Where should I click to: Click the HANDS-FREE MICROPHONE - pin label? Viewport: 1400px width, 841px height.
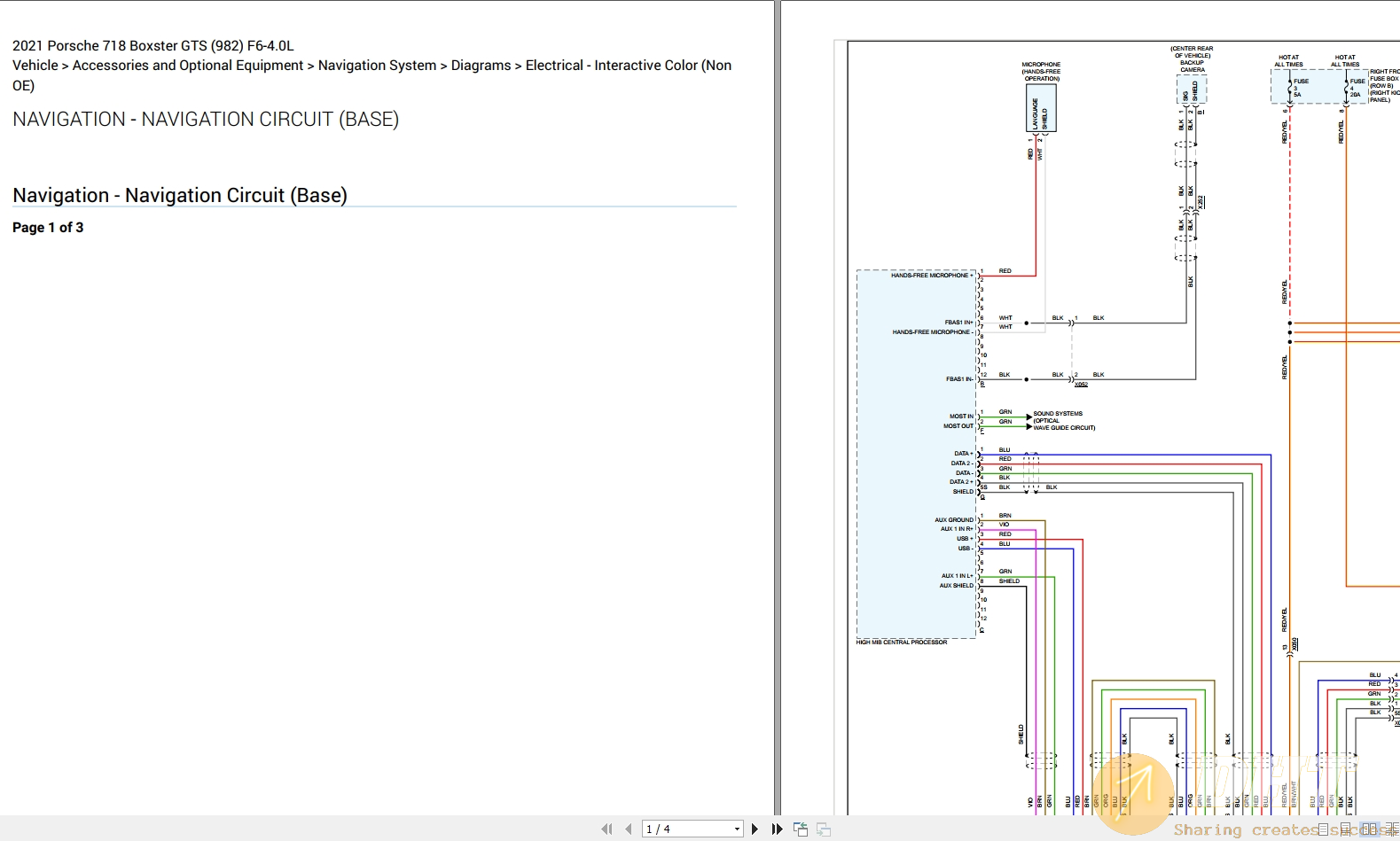coord(933,332)
